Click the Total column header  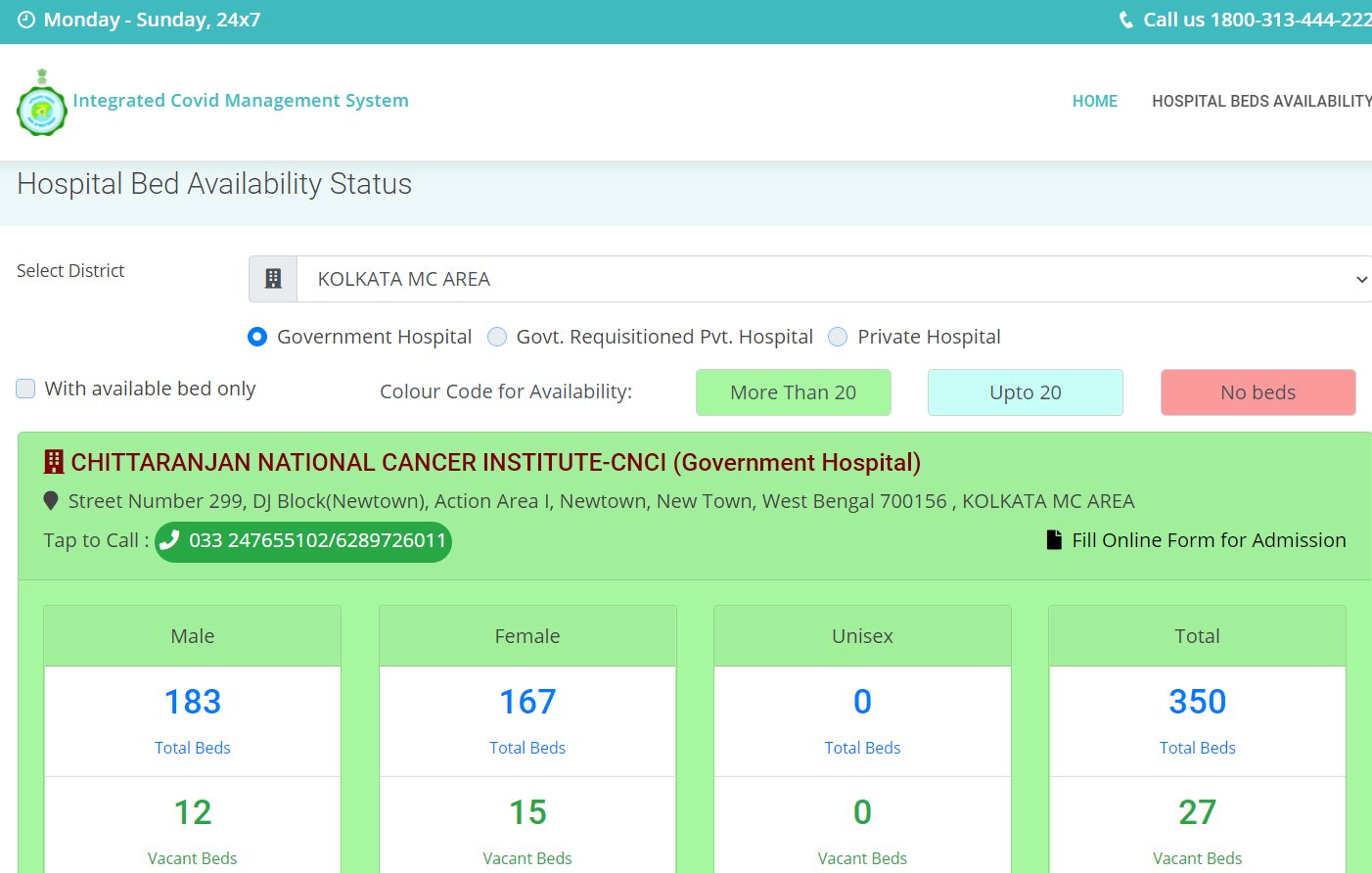pyautogui.click(x=1198, y=636)
